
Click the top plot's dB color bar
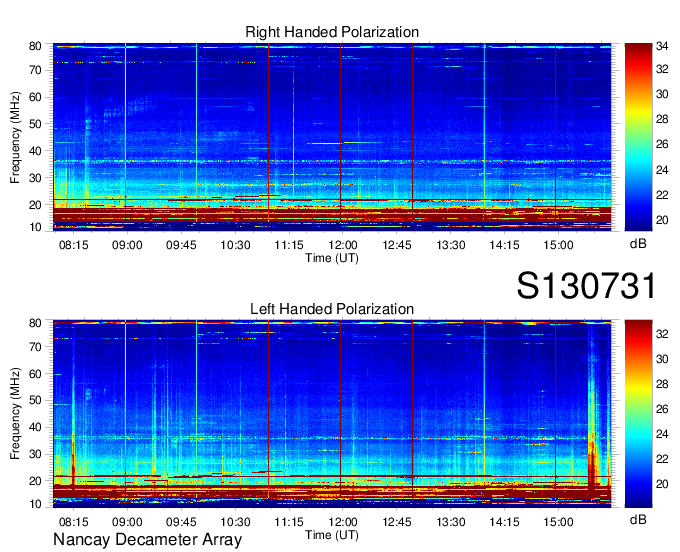(638, 137)
